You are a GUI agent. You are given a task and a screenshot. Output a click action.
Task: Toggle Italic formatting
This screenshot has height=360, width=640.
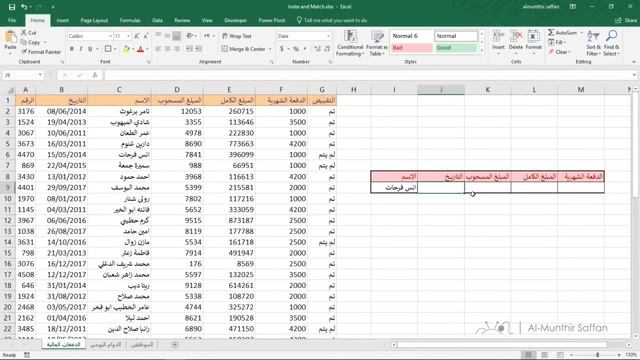click(81, 49)
